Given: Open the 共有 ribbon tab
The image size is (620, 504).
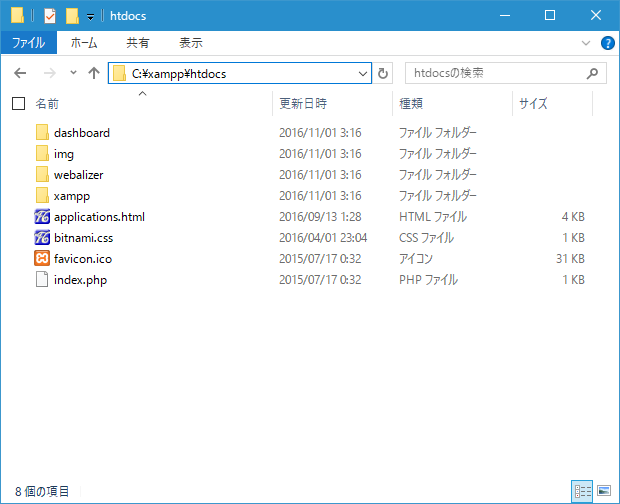Looking at the screenshot, I should click(x=138, y=42).
